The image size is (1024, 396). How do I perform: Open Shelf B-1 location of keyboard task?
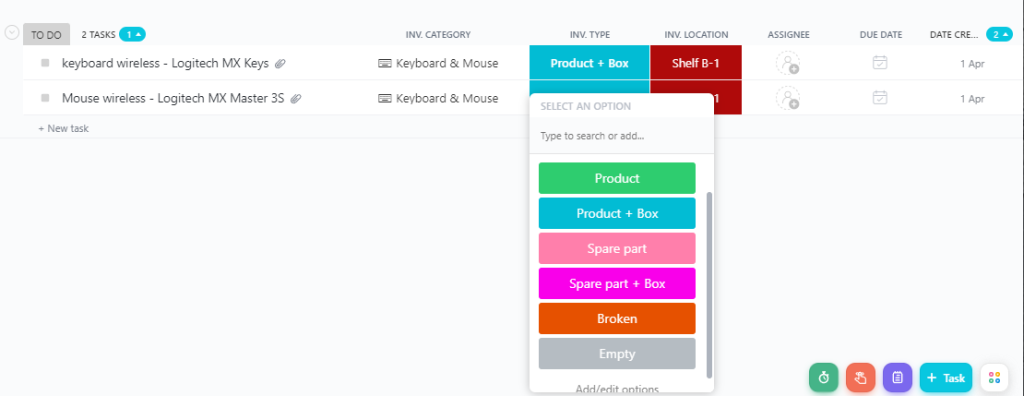pos(696,63)
